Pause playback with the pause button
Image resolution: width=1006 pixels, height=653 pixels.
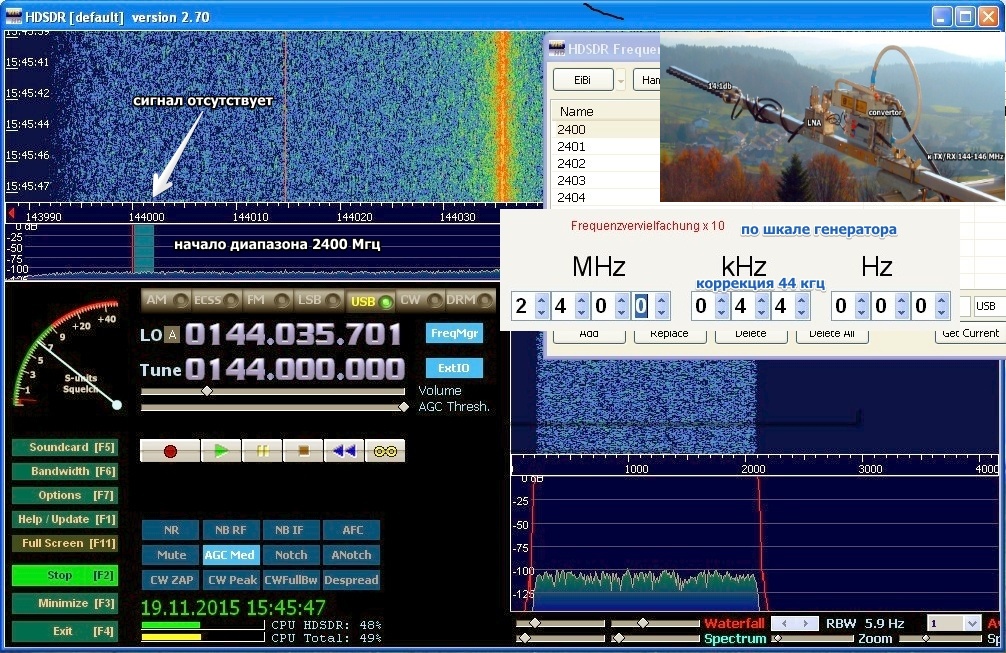262,451
